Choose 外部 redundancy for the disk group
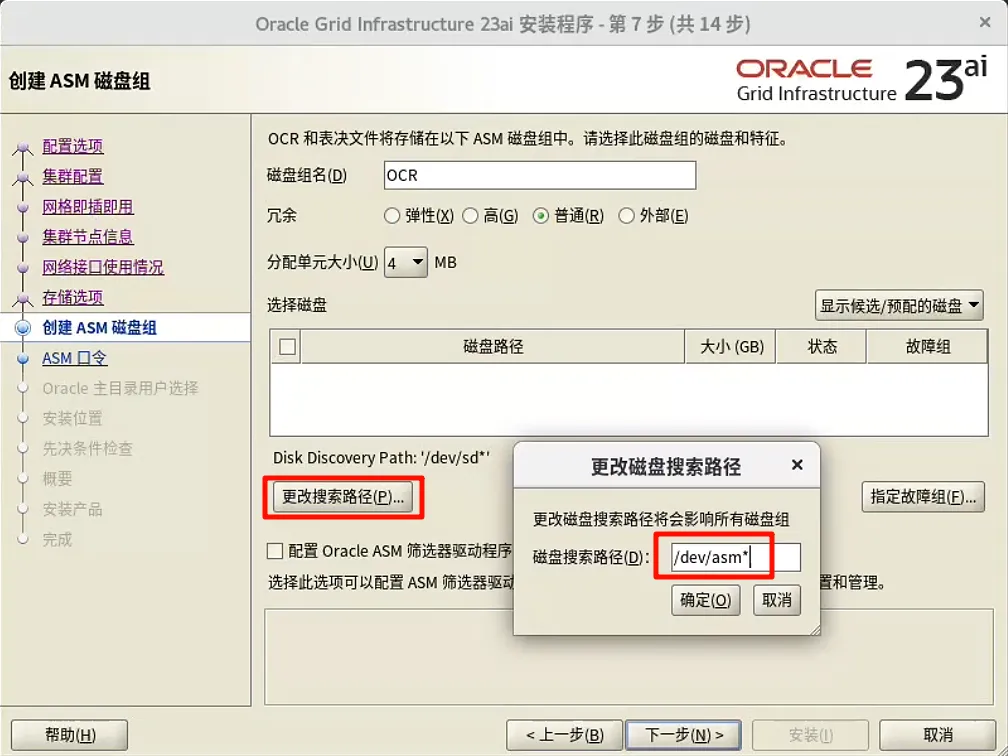The height and width of the screenshot is (756, 1008). pyautogui.click(x=626, y=214)
